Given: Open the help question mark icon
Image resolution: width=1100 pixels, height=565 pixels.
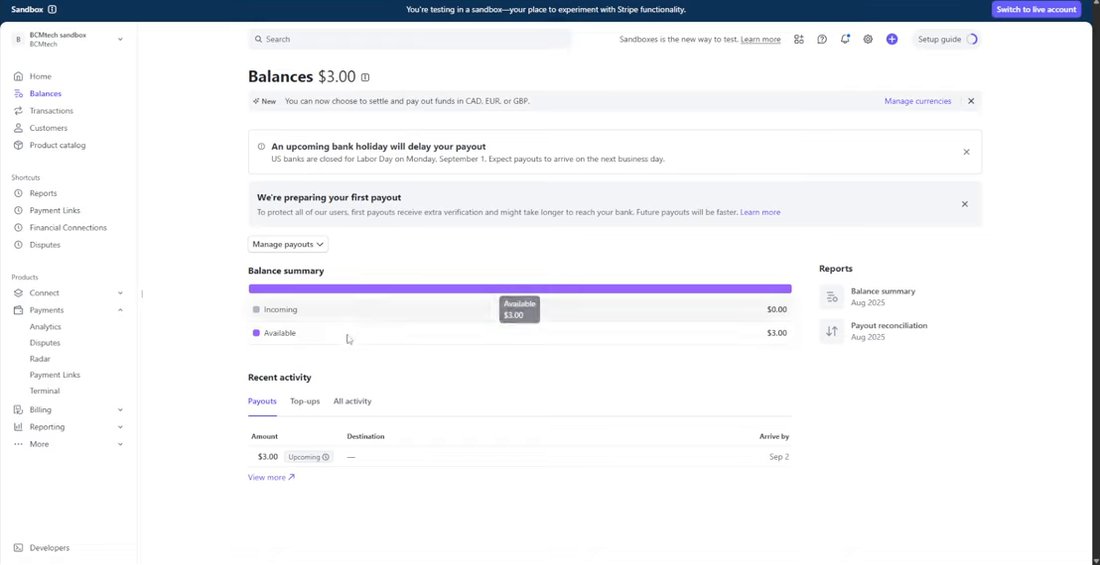Looking at the screenshot, I should [822, 39].
